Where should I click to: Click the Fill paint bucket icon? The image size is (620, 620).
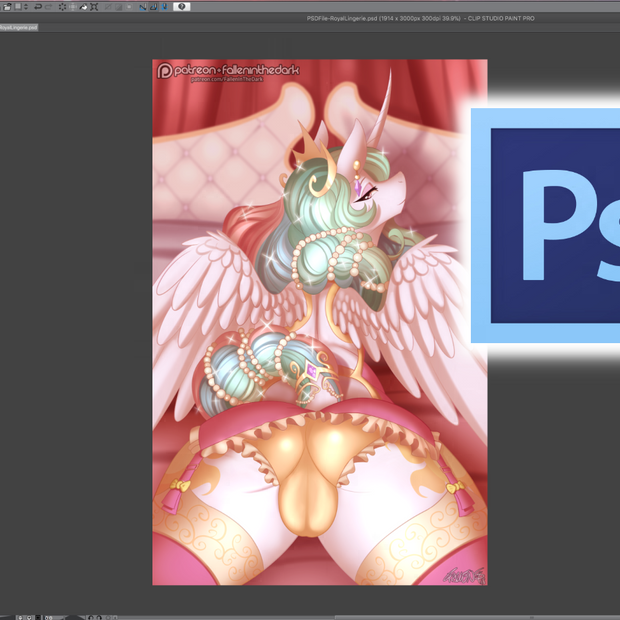83,7
